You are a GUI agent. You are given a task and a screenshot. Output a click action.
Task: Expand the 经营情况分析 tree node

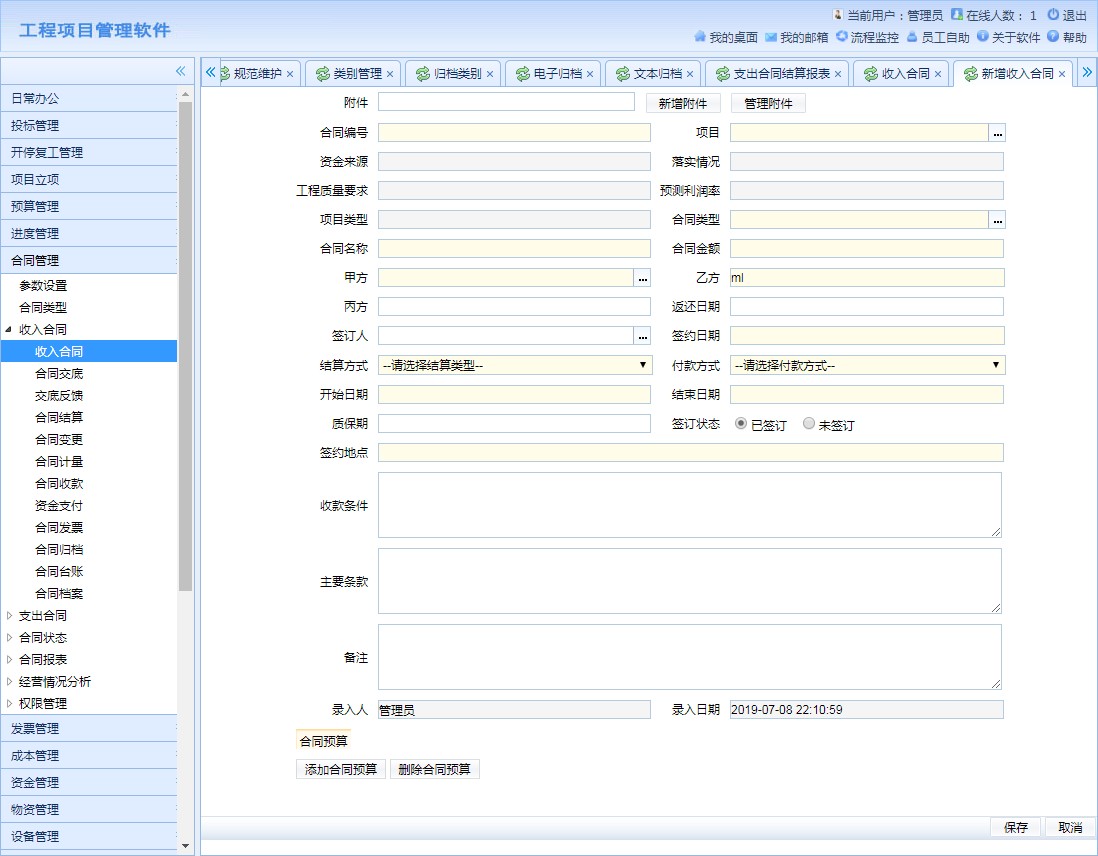coord(8,682)
